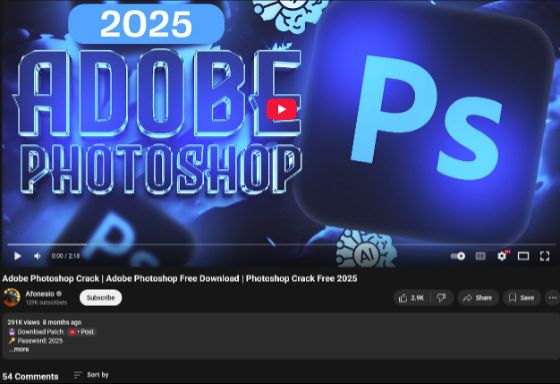The image size is (560, 384).
Task: Switch to theater mode
Action: (x=523, y=256)
